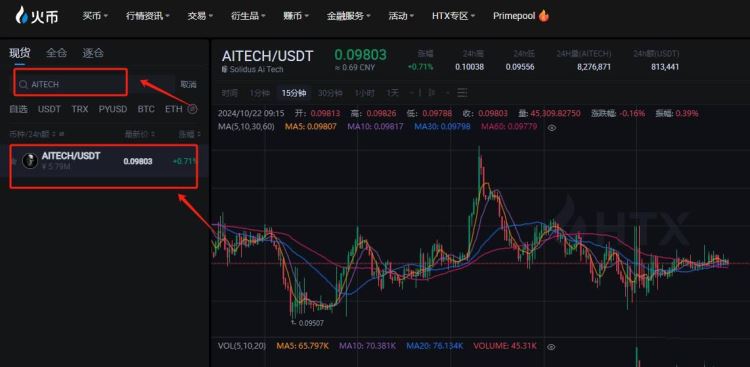Click the 24h high value 0.10038
This screenshot has height=367, width=750.
(469, 67)
